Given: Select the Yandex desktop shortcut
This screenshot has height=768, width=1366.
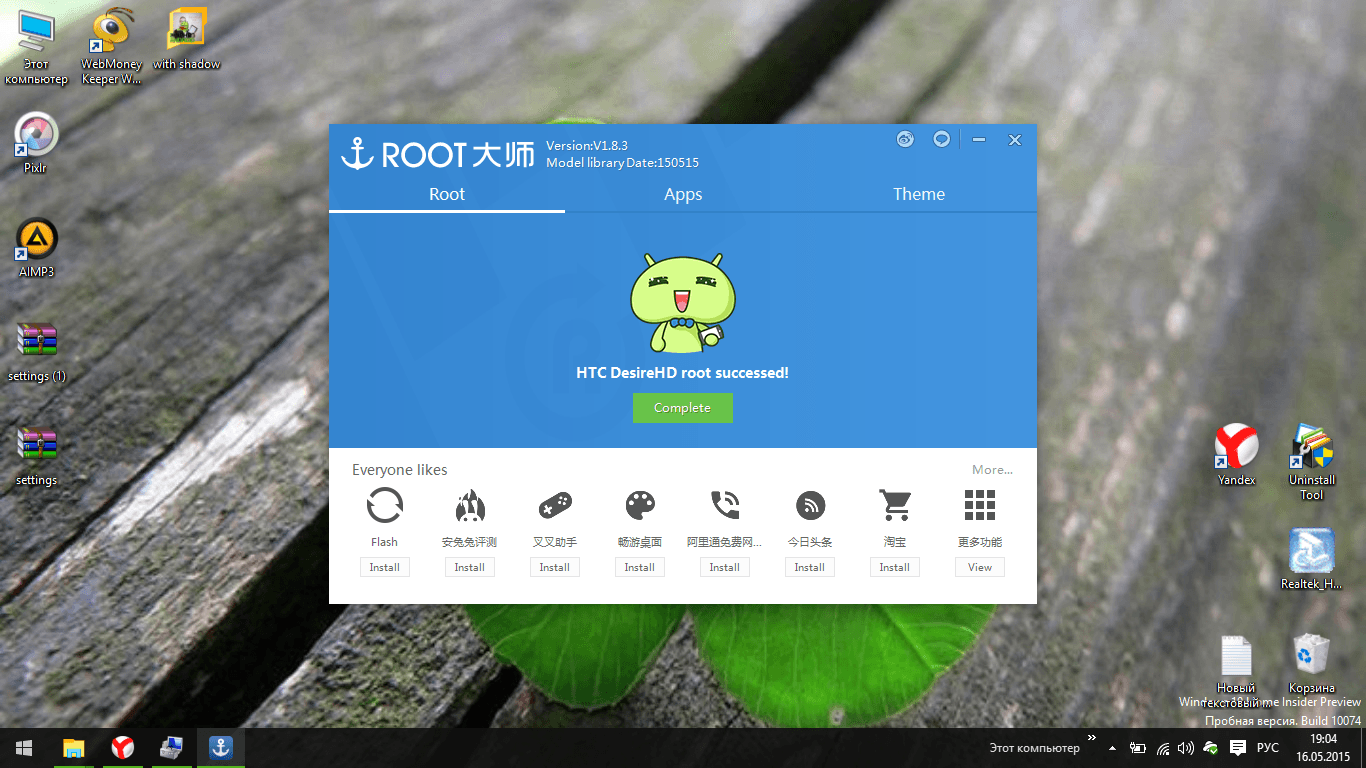Looking at the screenshot, I should tap(1236, 455).
